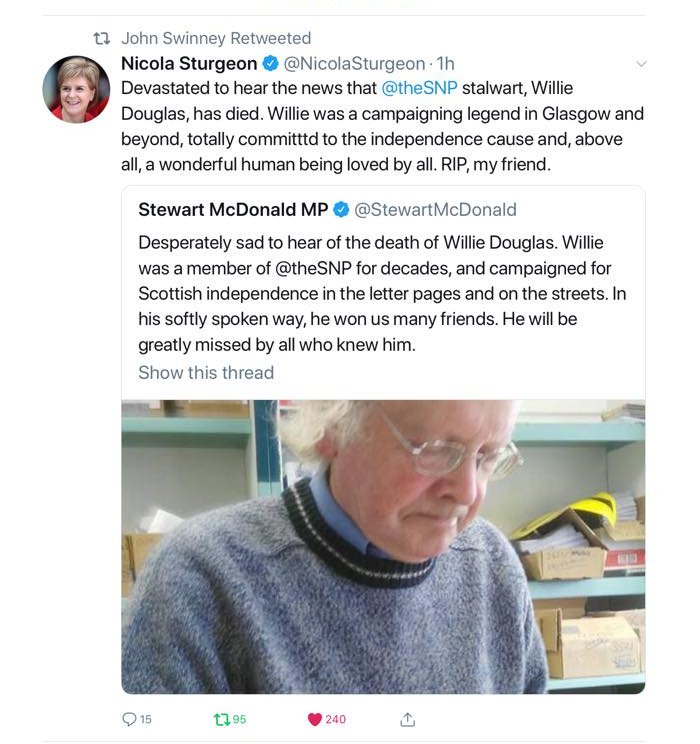Click Nicola Sturgeon's profile picture
700x744 pixels.
click(76, 89)
